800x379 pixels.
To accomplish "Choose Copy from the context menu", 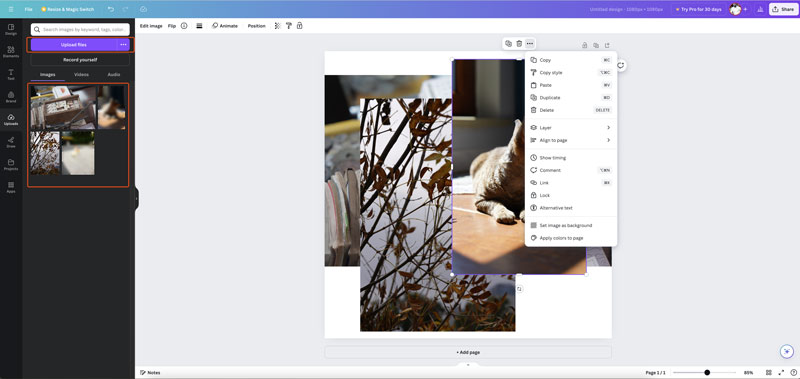I will 571,60.
